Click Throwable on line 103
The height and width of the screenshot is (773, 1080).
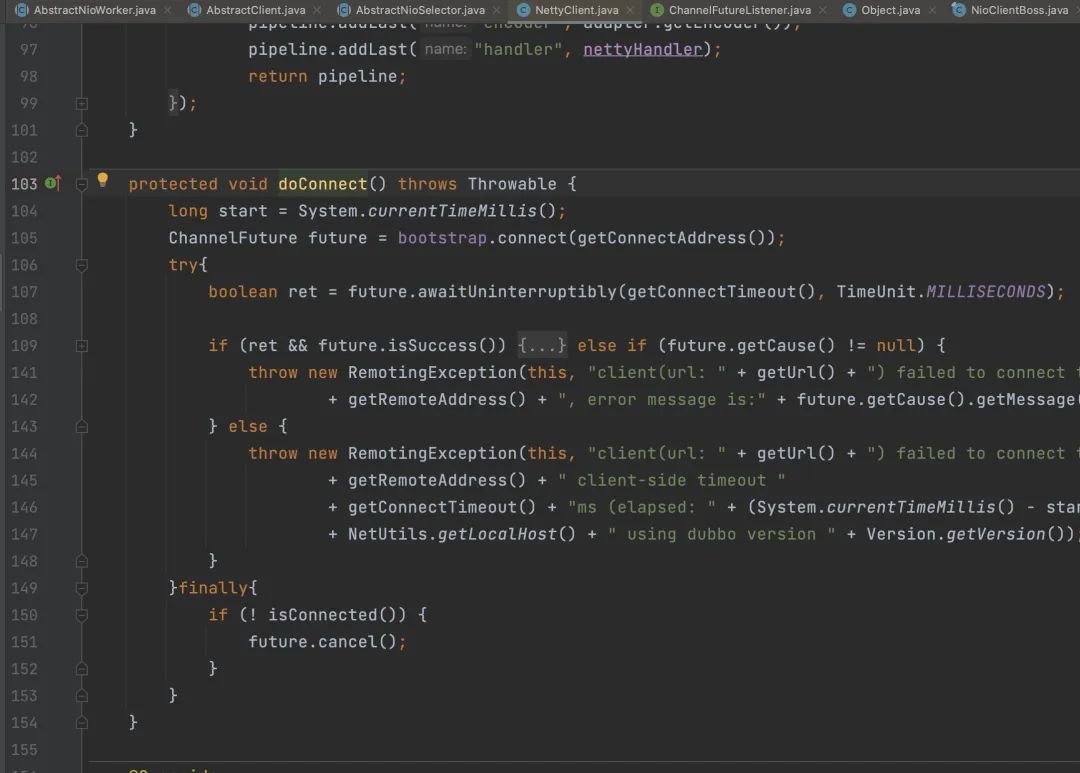pos(512,184)
